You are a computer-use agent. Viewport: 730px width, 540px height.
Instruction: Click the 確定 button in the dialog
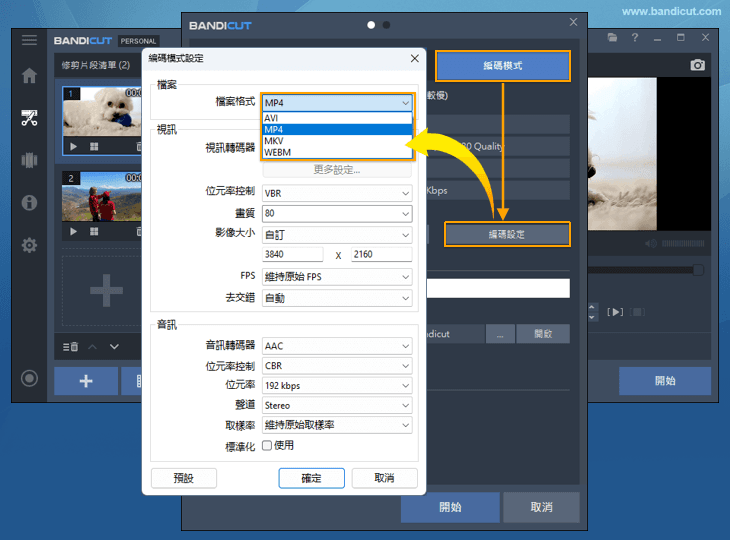[311, 478]
